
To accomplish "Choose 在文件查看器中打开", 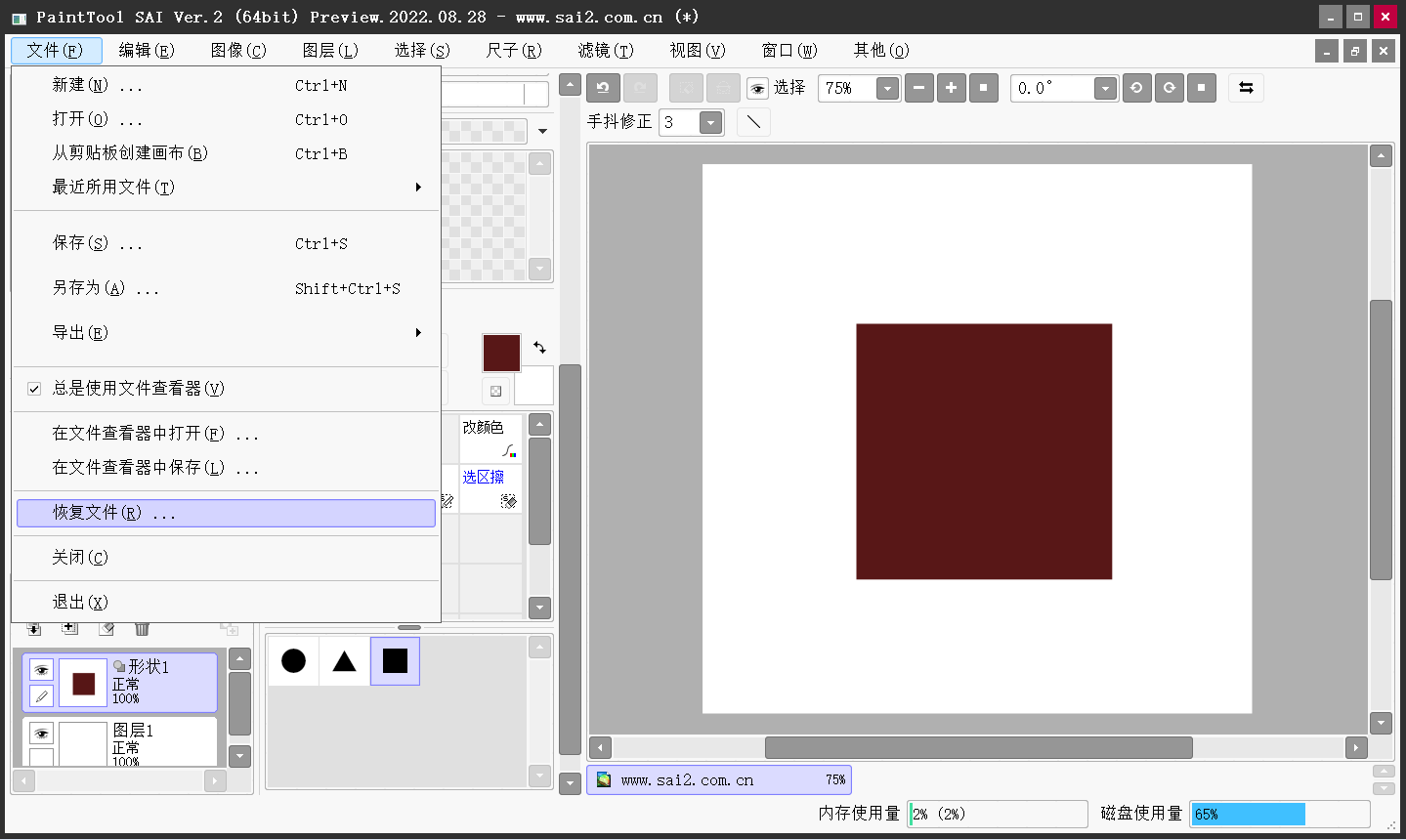I will tap(226, 434).
